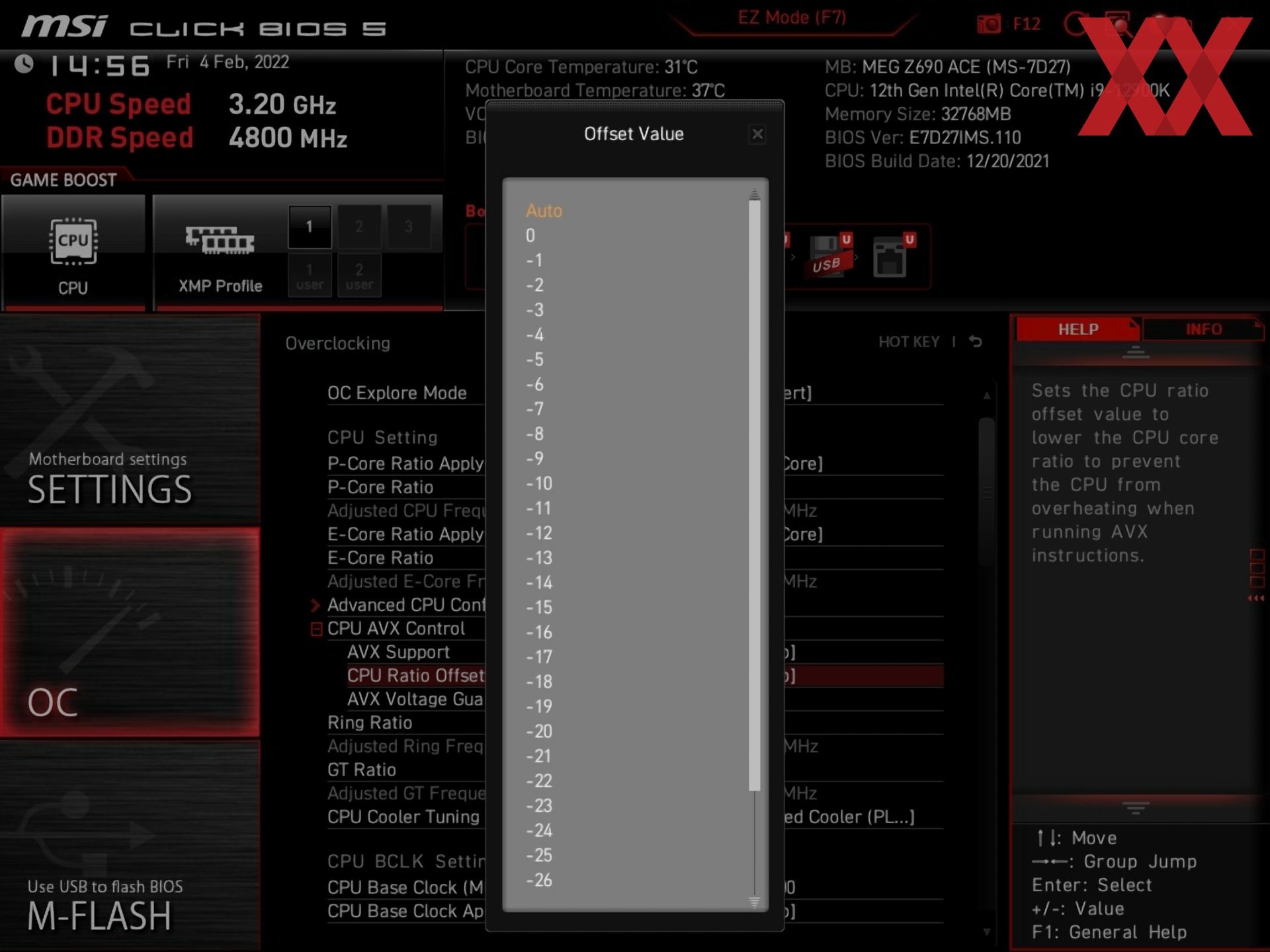Select Auto offset value
The height and width of the screenshot is (952, 1270).
point(544,211)
